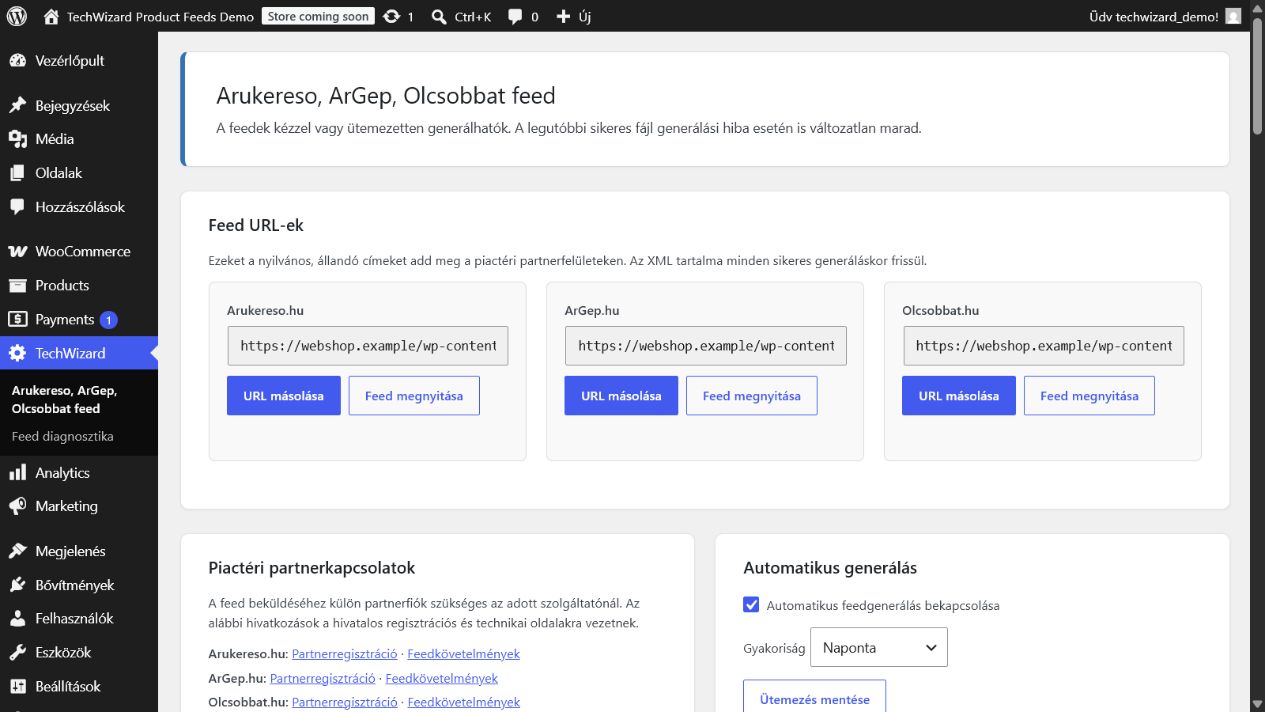
Task: Open the Vezérlőpult menu item
Action: coord(79,61)
